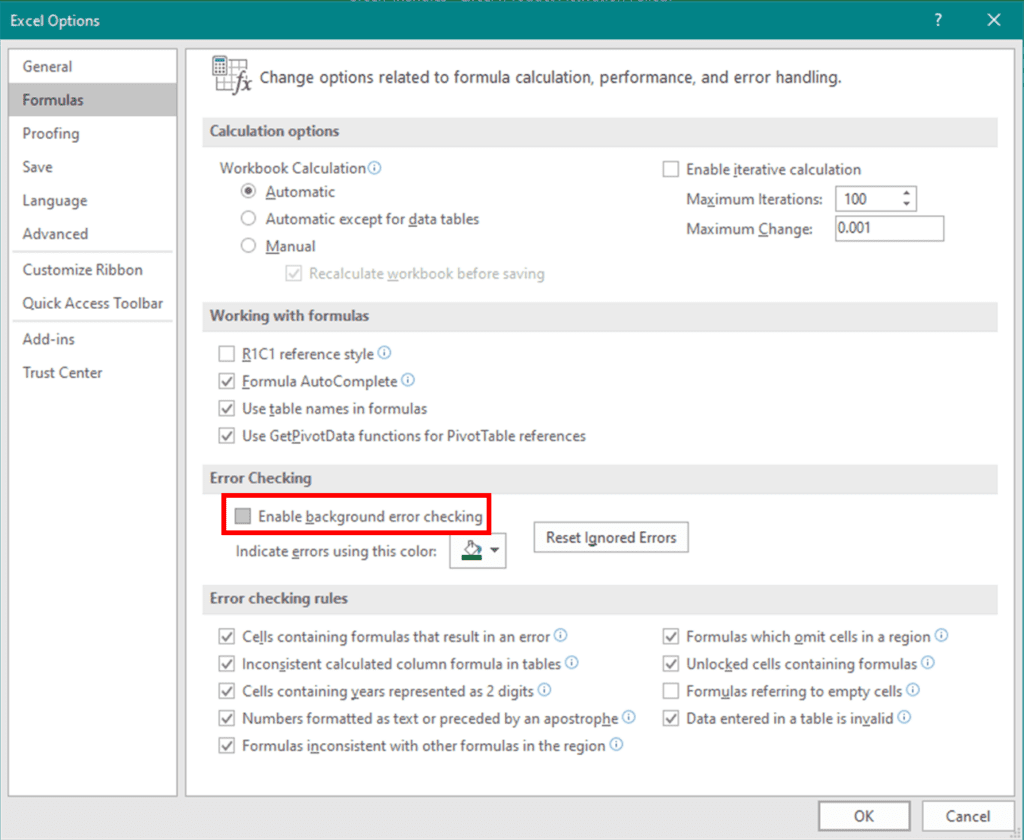The image size is (1024, 840).
Task: Open Excel Options help with the question mark
Action: point(937,20)
